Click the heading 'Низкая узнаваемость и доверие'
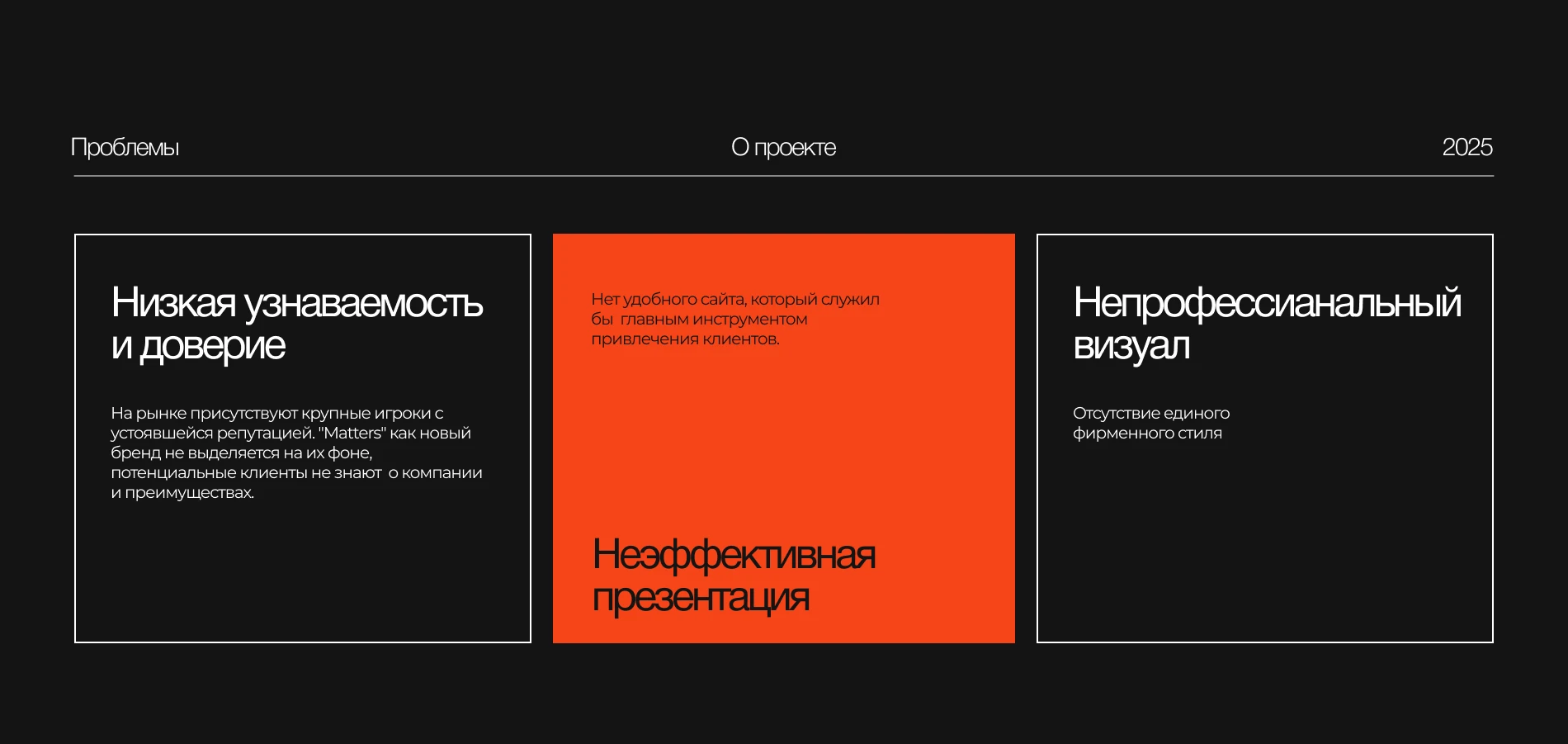The height and width of the screenshot is (744, 1568). pyautogui.click(x=297, y=324)
